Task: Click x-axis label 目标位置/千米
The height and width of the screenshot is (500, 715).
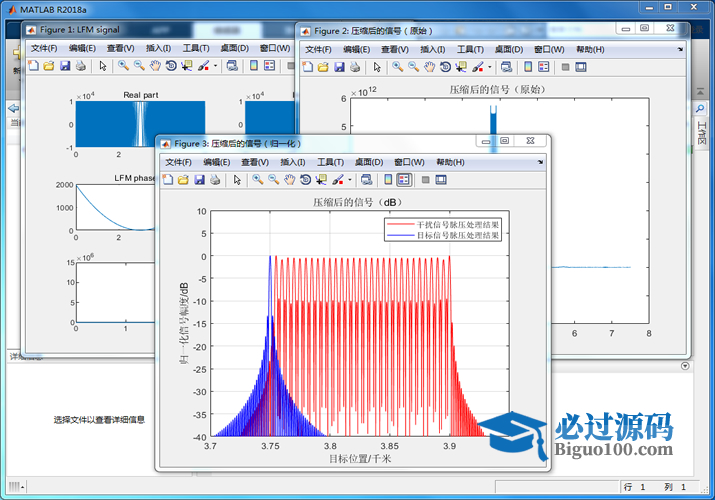Action: point(360,459)
